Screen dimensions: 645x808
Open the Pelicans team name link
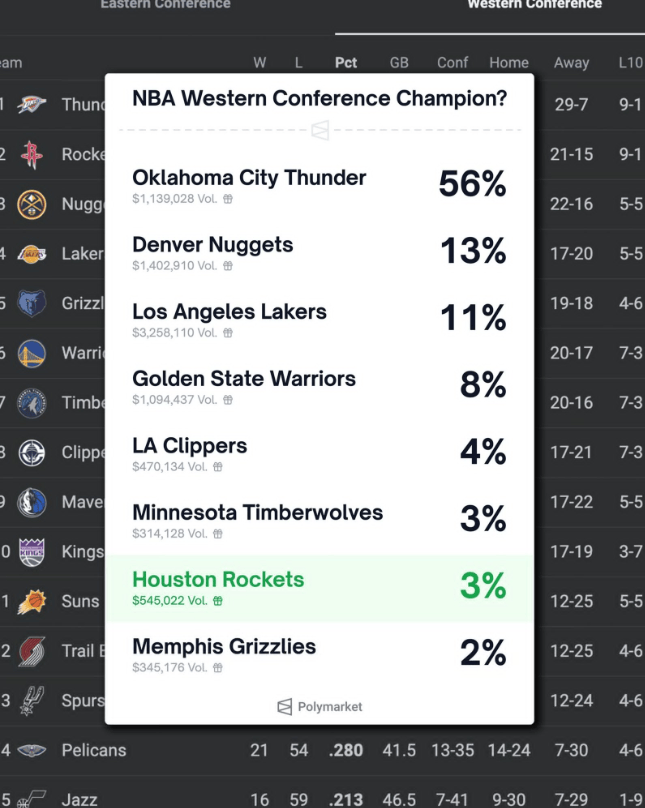tap(94, 750)
